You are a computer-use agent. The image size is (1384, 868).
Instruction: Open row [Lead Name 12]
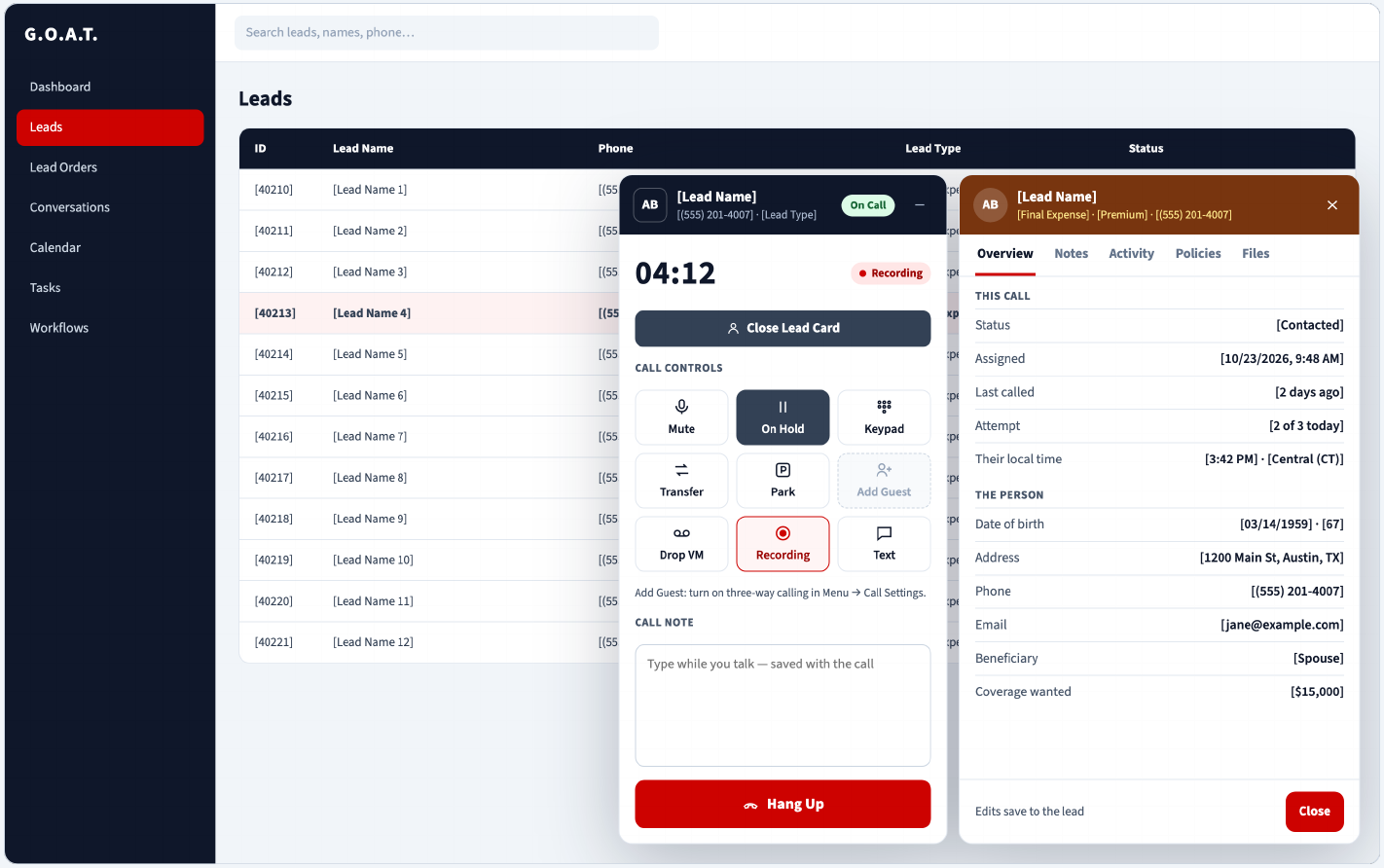[429, 642]
